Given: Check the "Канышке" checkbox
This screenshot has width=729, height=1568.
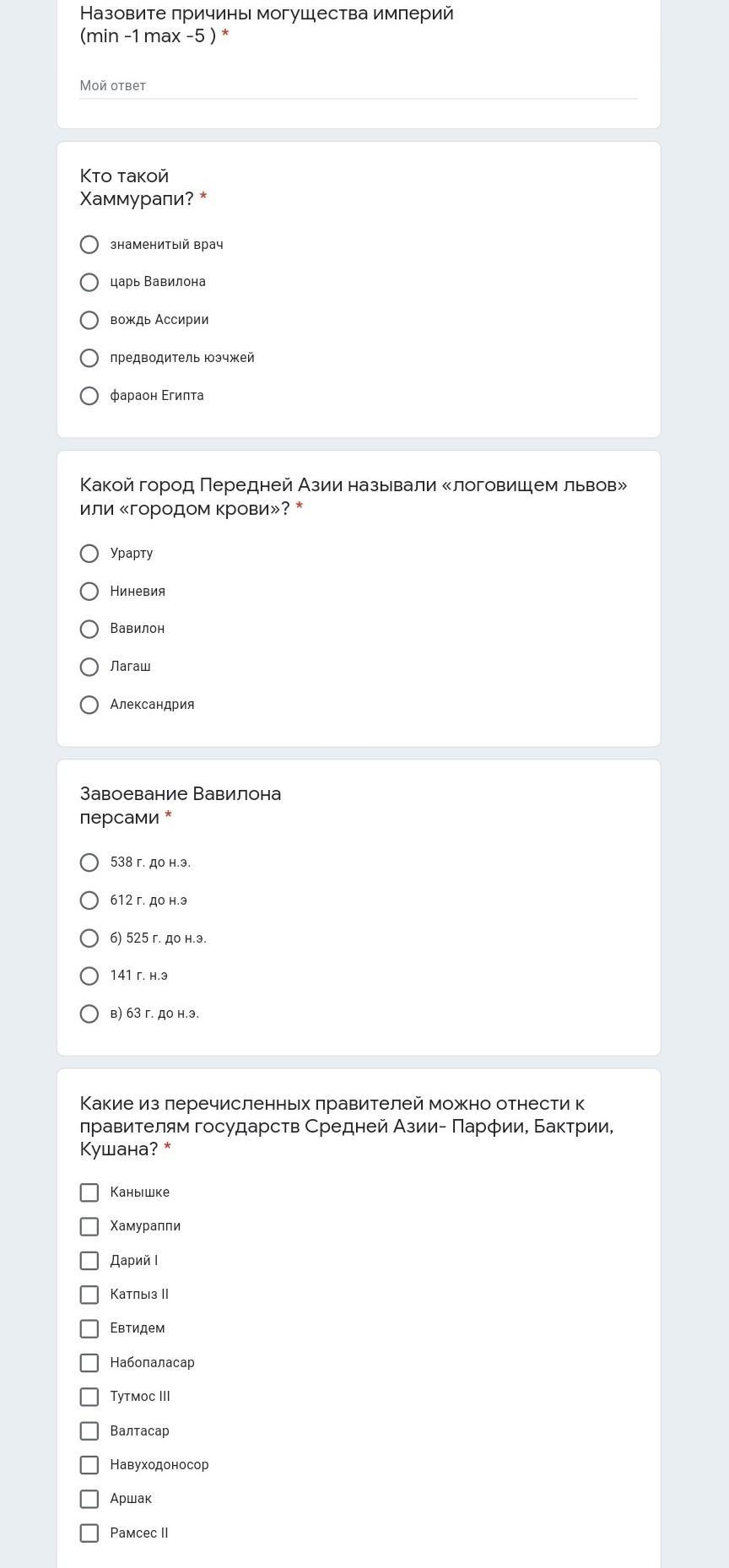Looking at the screenshot, I should (89, 1192).
